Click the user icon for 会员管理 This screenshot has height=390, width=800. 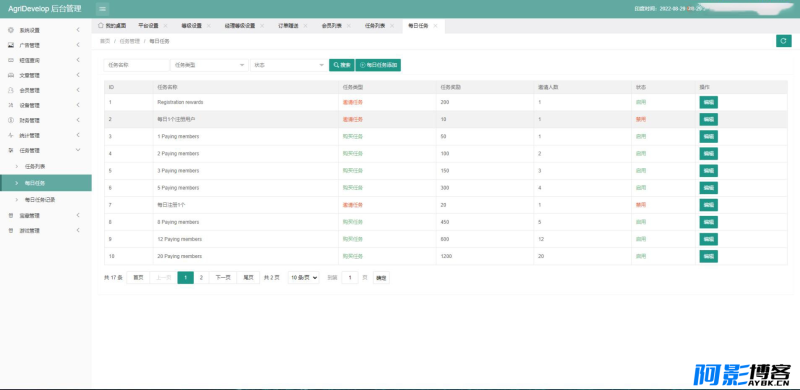(x=11, y=90)
